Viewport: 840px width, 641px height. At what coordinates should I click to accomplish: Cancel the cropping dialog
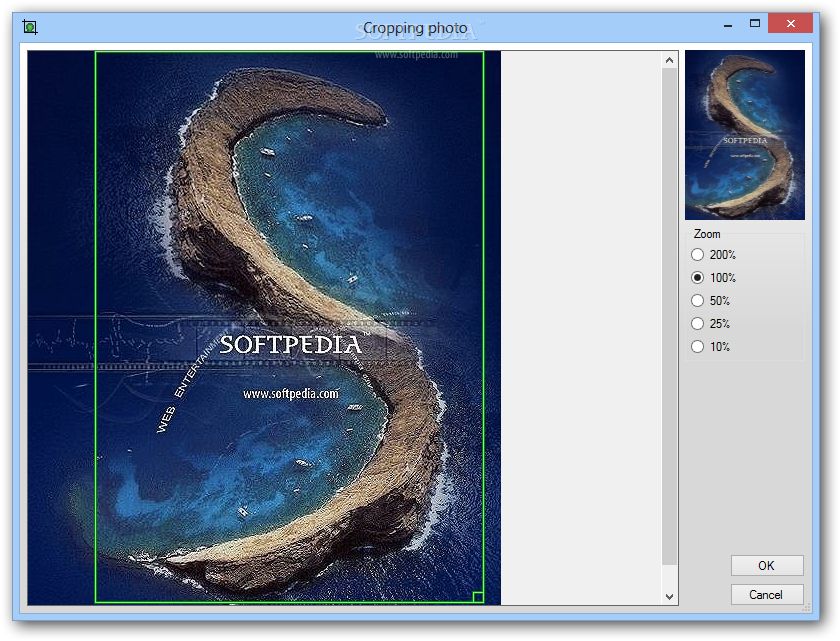click(767, 594)
